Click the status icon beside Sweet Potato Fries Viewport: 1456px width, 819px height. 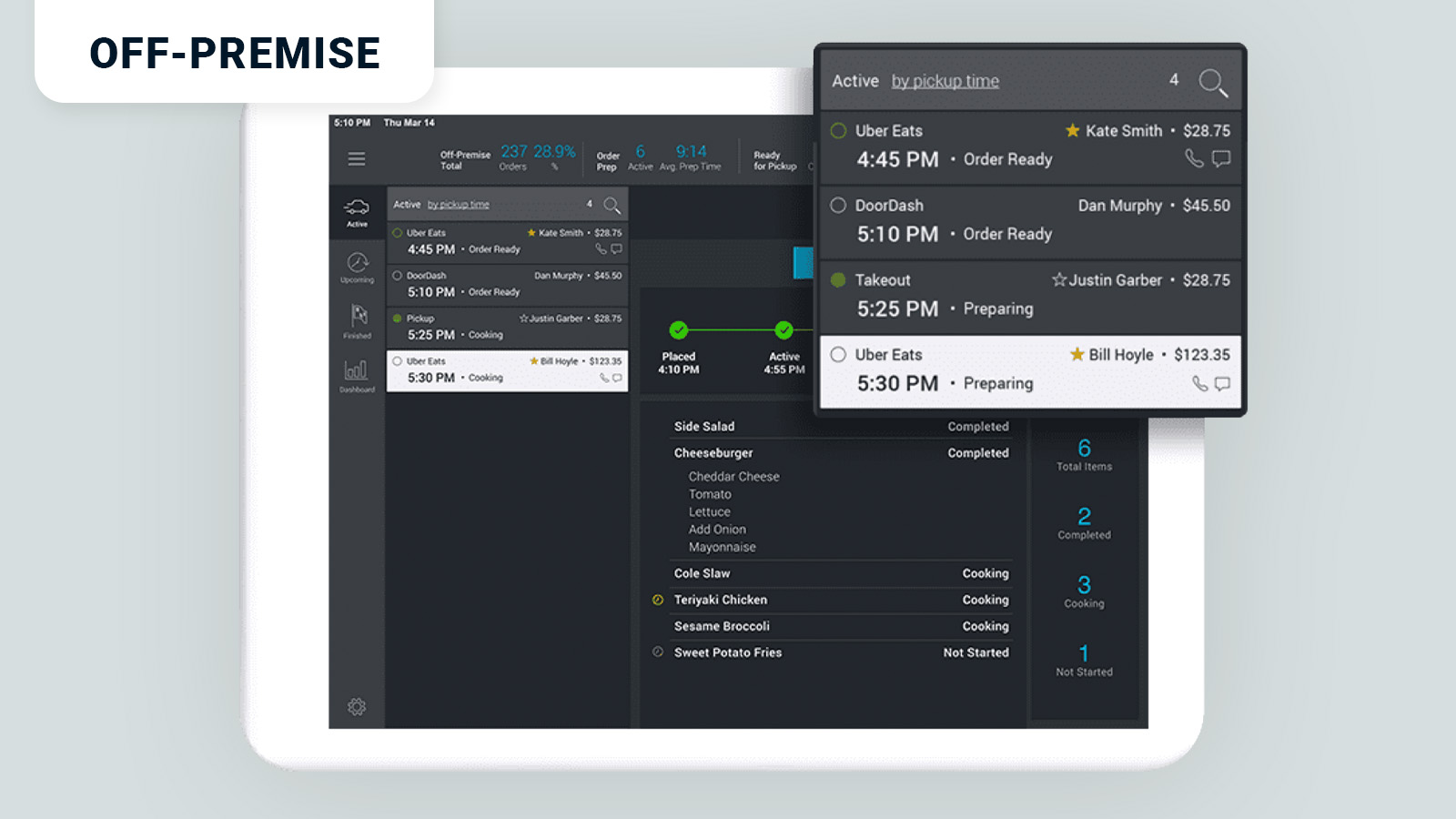click(x=658, y=652)
